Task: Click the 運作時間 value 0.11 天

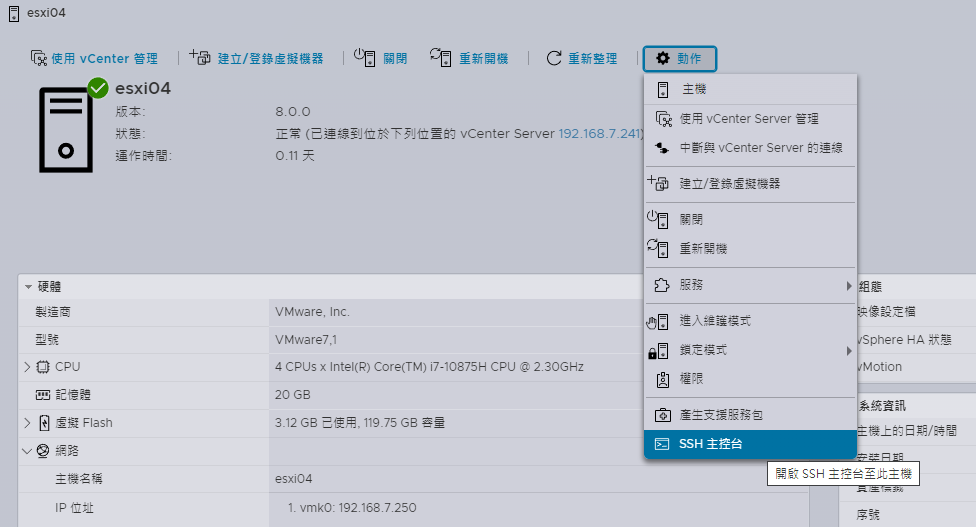Action: [x=295, y=156]
